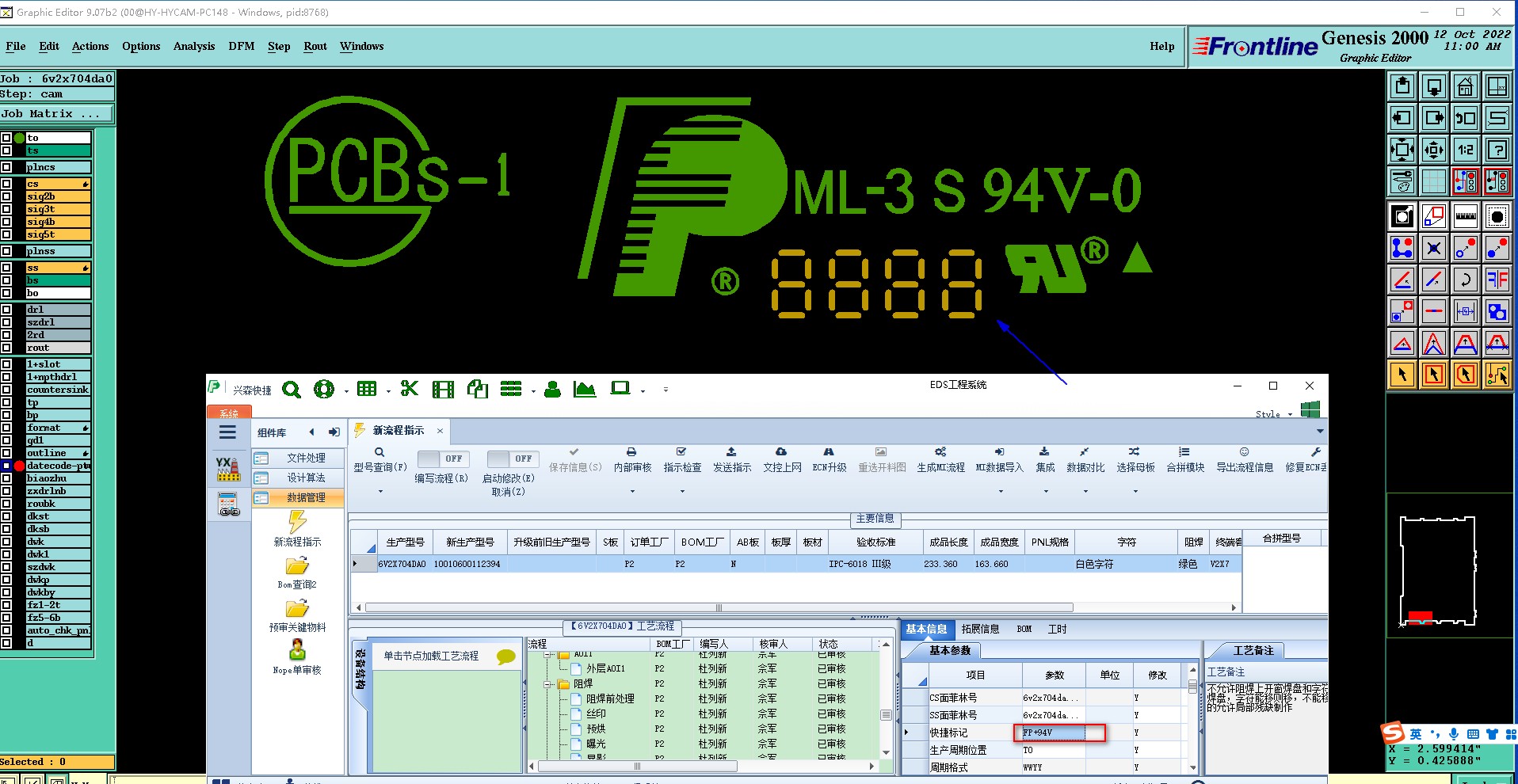Click the Home view icon in Genesis toolbar

point(1466,86)
